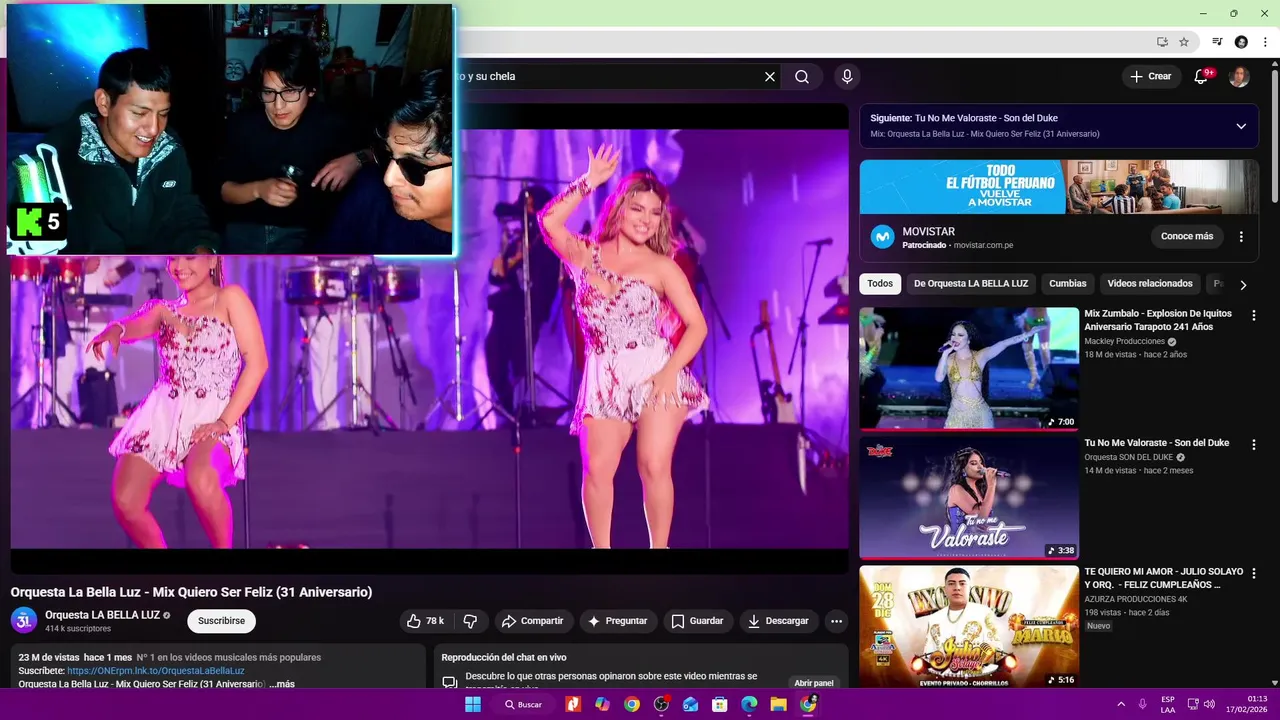
Task: Clear the YouTube search box text
Action: (x=770, y=77)
